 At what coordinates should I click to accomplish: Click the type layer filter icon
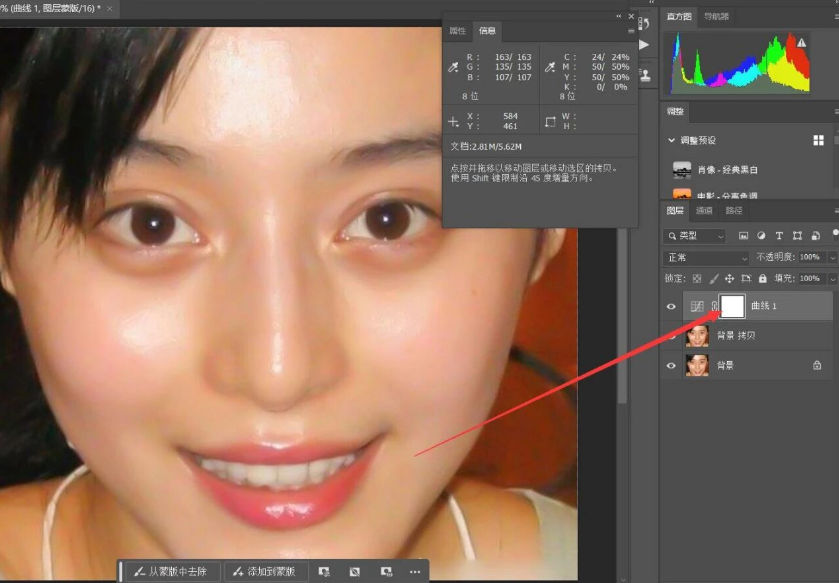point(779,236)
